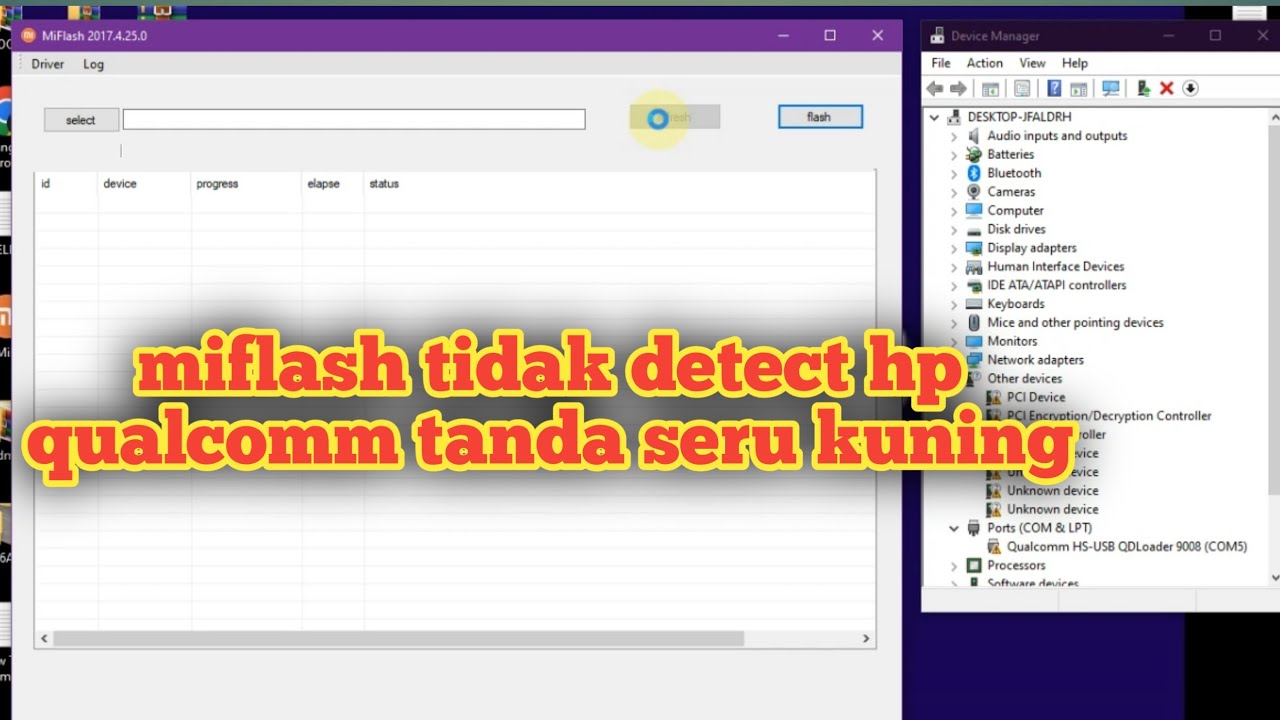Click MiFlash horizontal scrollbar thumb
Viewport: 1280px width, 720px height.
pyautogui.click(x=398, y=638)
